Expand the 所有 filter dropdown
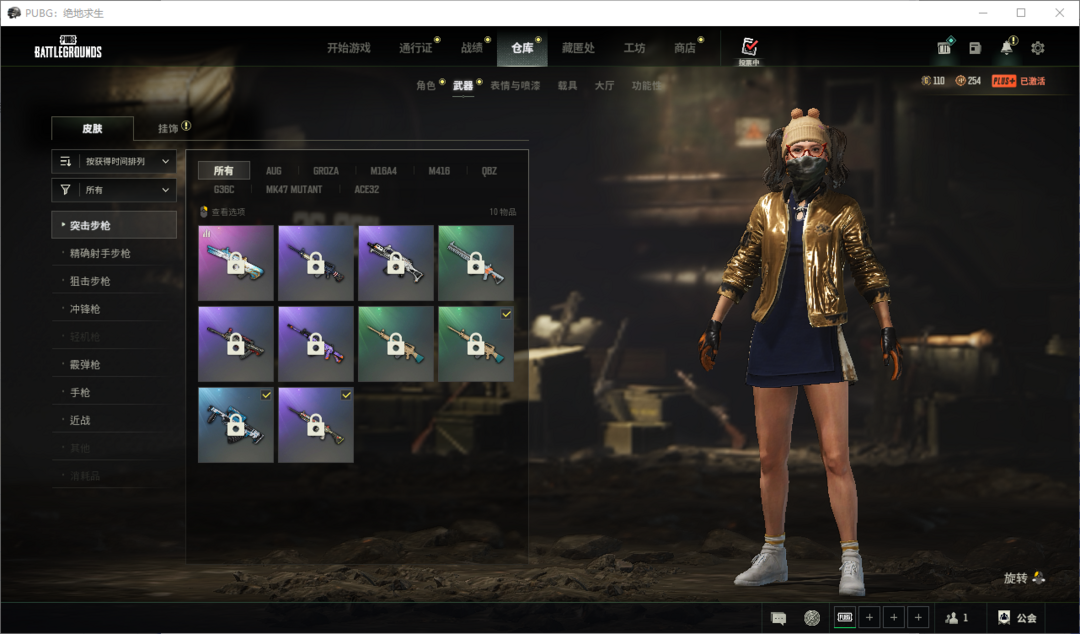Viewport: 1080px width, 634px height. pos(114,189)
